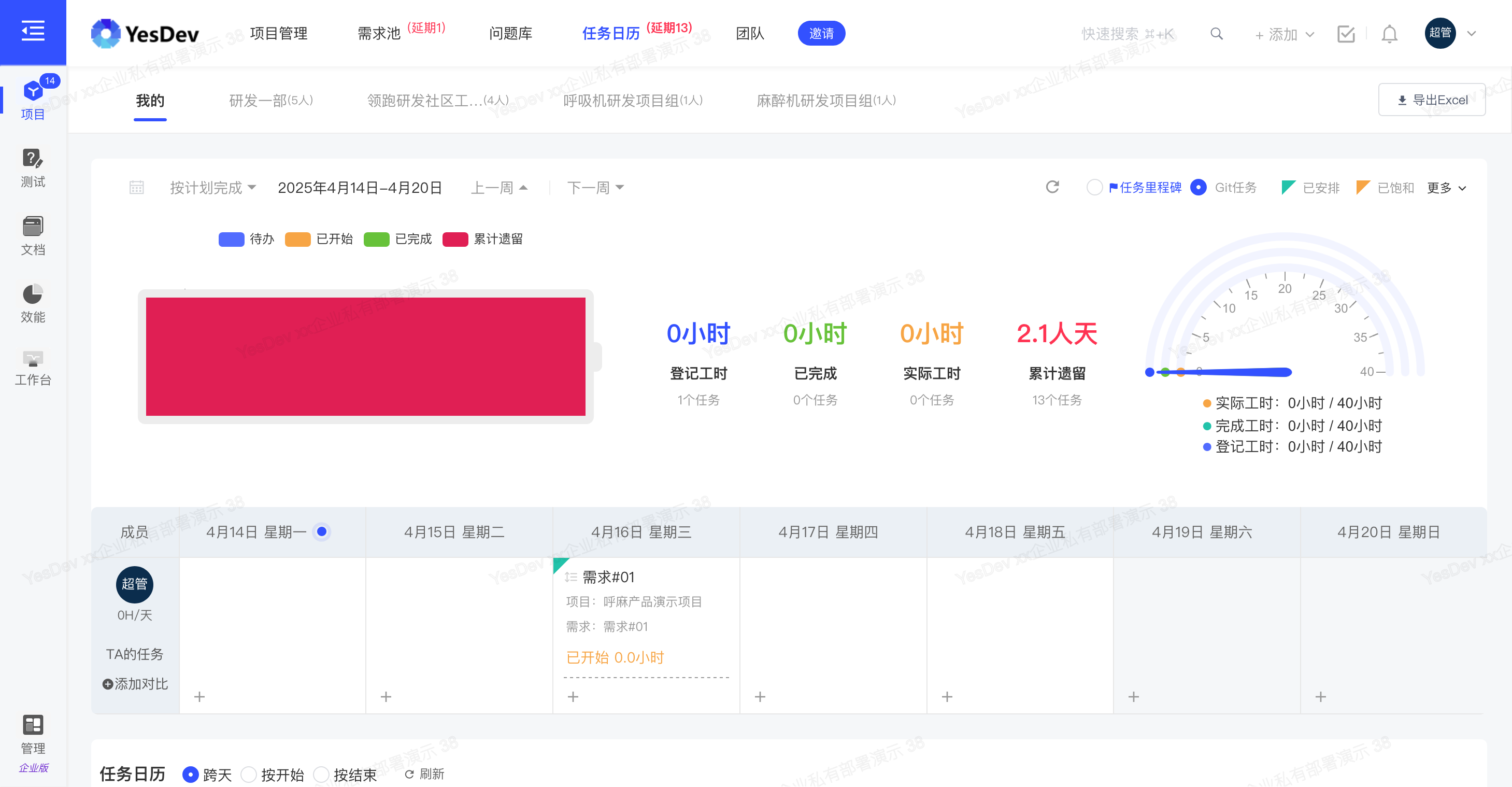Screen dimensions: 1512x787
Task: Select the 按开始 radio option
Action: (249, 774)
